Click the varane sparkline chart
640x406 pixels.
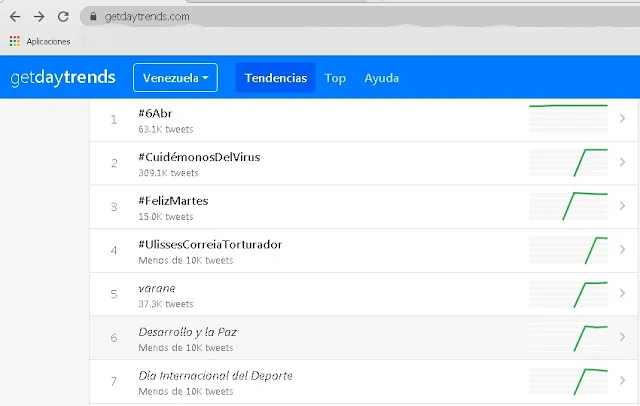[x=568, y=294]
